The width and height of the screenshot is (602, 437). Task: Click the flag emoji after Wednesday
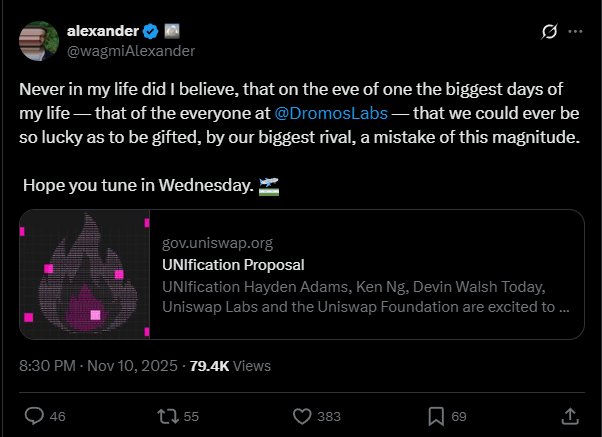[268, 185]
